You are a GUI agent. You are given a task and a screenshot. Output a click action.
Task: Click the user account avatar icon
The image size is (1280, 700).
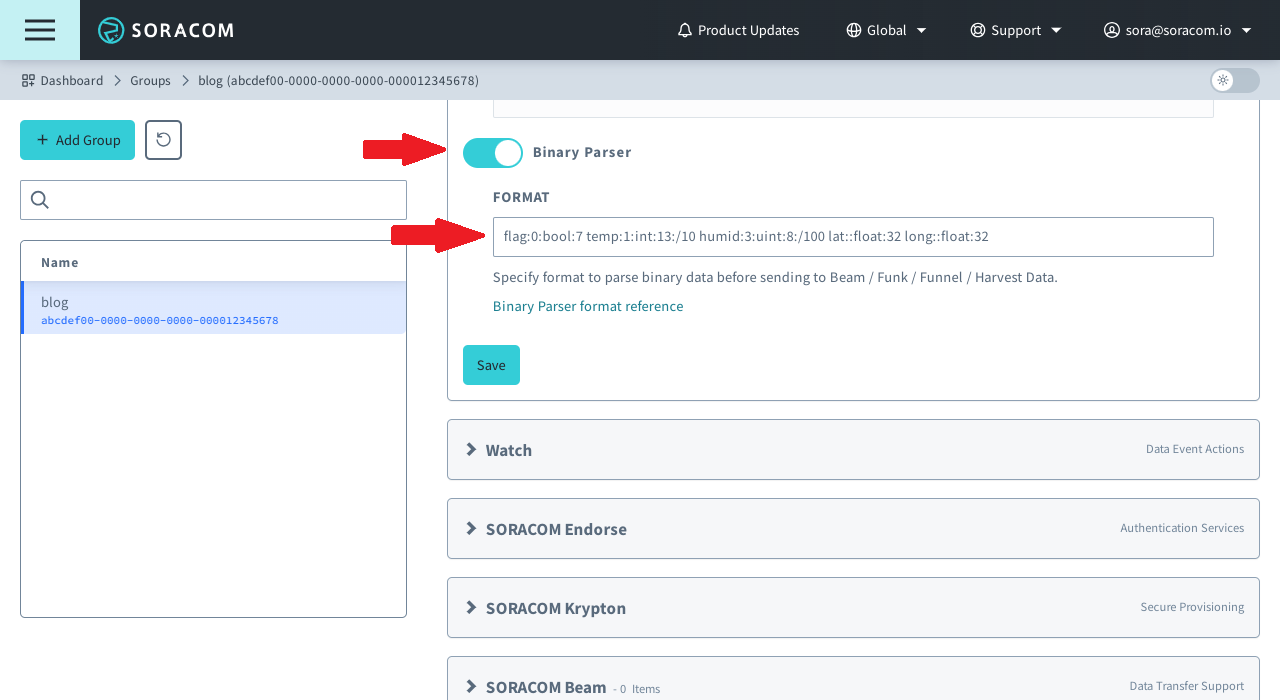pos(1111,30)
